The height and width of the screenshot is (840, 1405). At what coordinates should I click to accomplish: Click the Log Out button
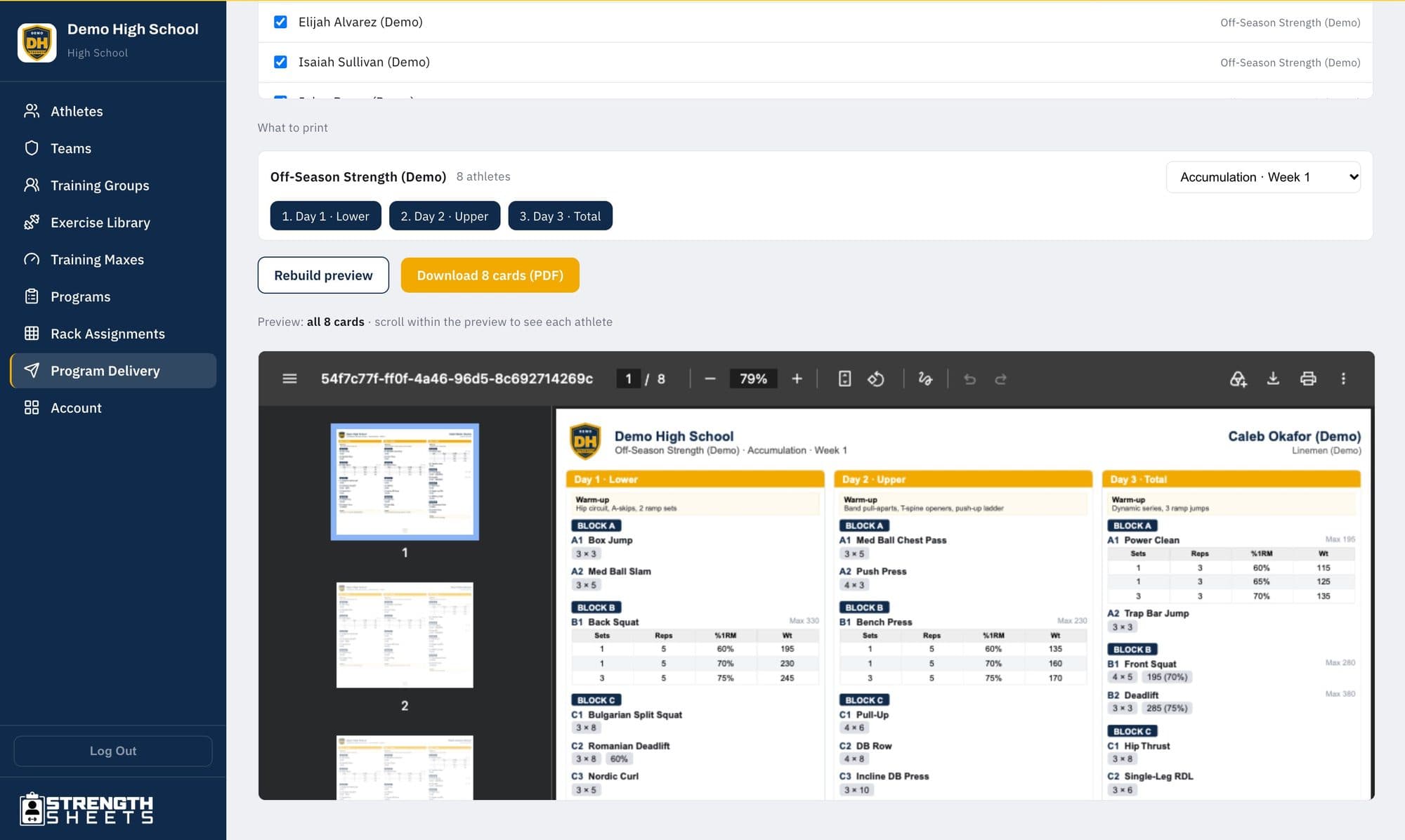coord(113,751)
